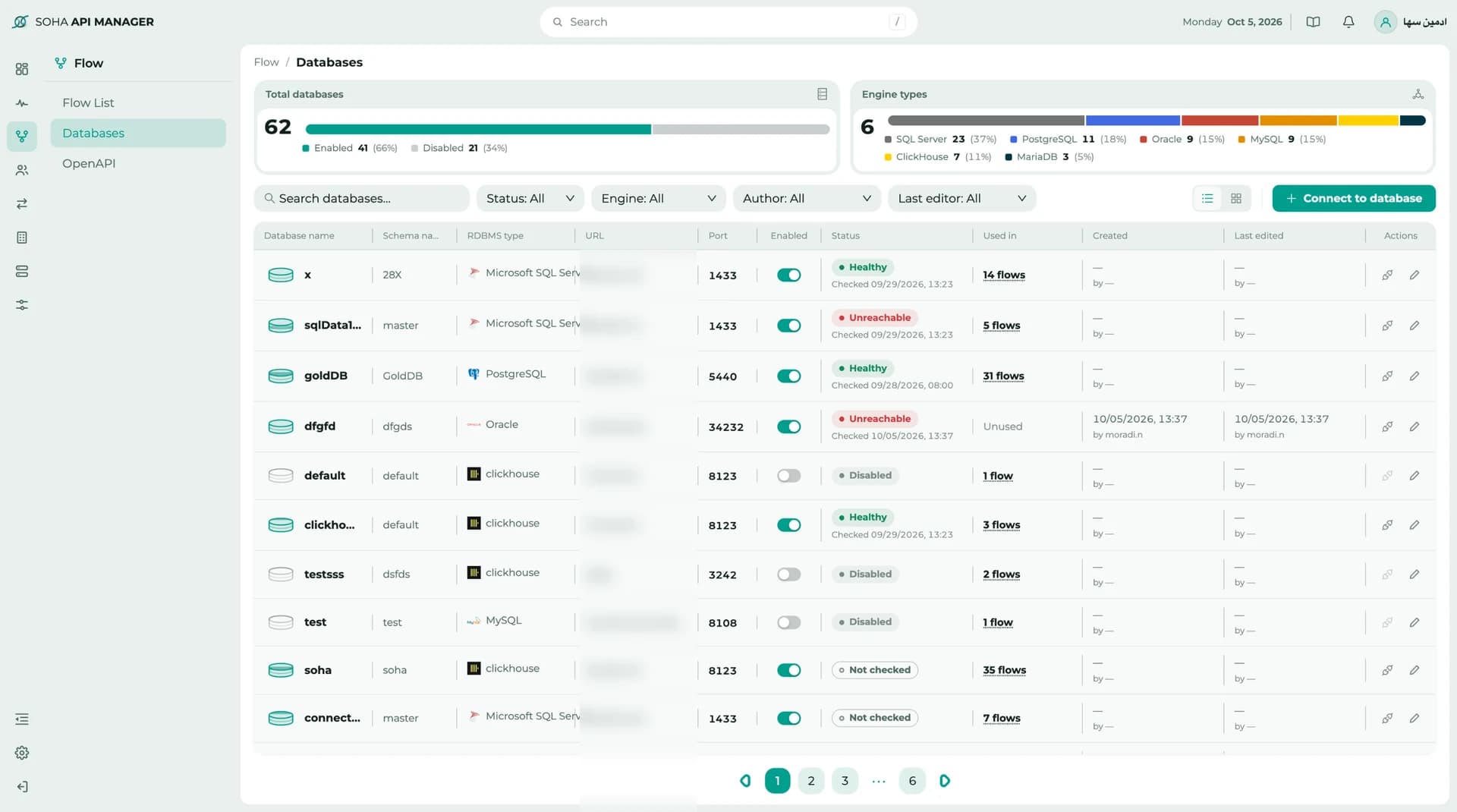This screenshot has width=1457, height=812.
Task: Click the logout icon in sidebar
Action: 22,787
